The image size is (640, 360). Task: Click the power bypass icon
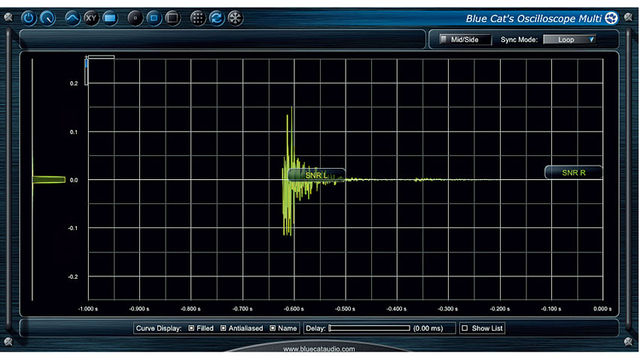tap(29, 18)
